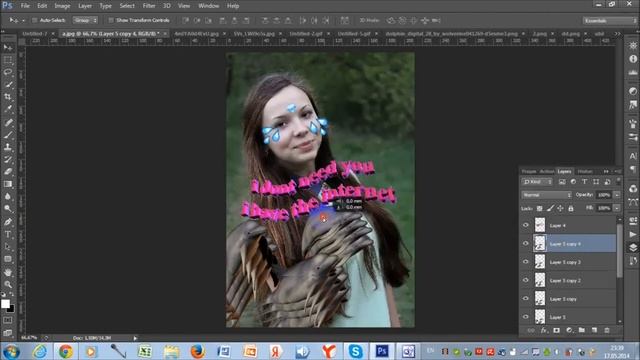Select the History Brush tool
The image size is (640, 360).
point(8,159)
